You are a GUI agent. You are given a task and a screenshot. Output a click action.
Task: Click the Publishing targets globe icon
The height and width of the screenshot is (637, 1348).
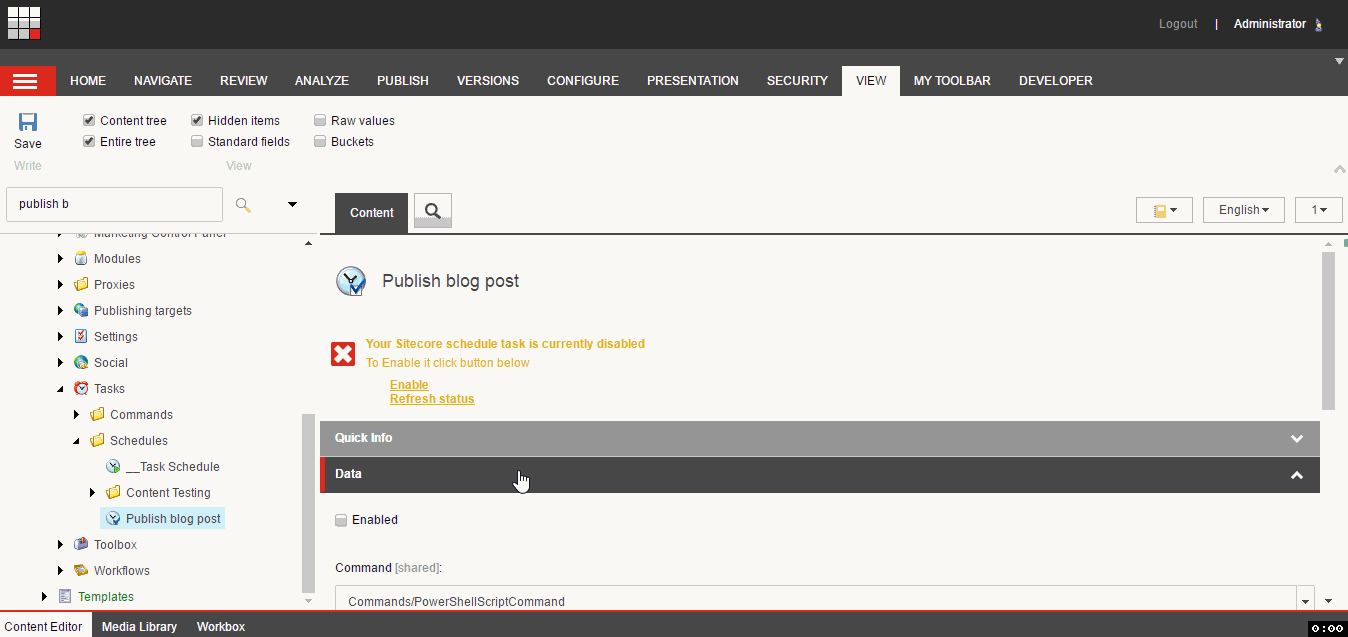(81, 311)
